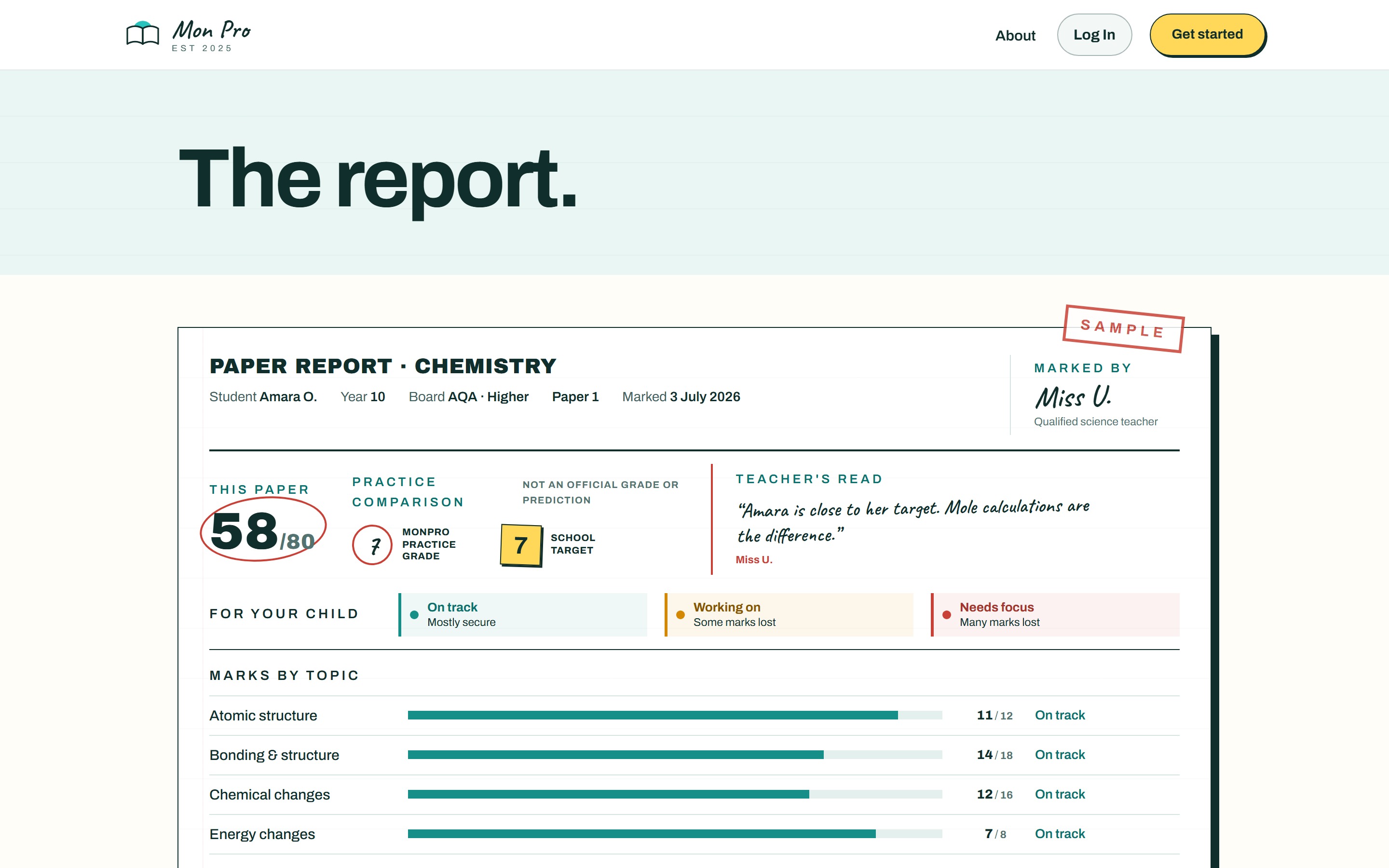Open the About page link
The width and height of the screenshot is (1389, 868).
tap(1015, 36)
